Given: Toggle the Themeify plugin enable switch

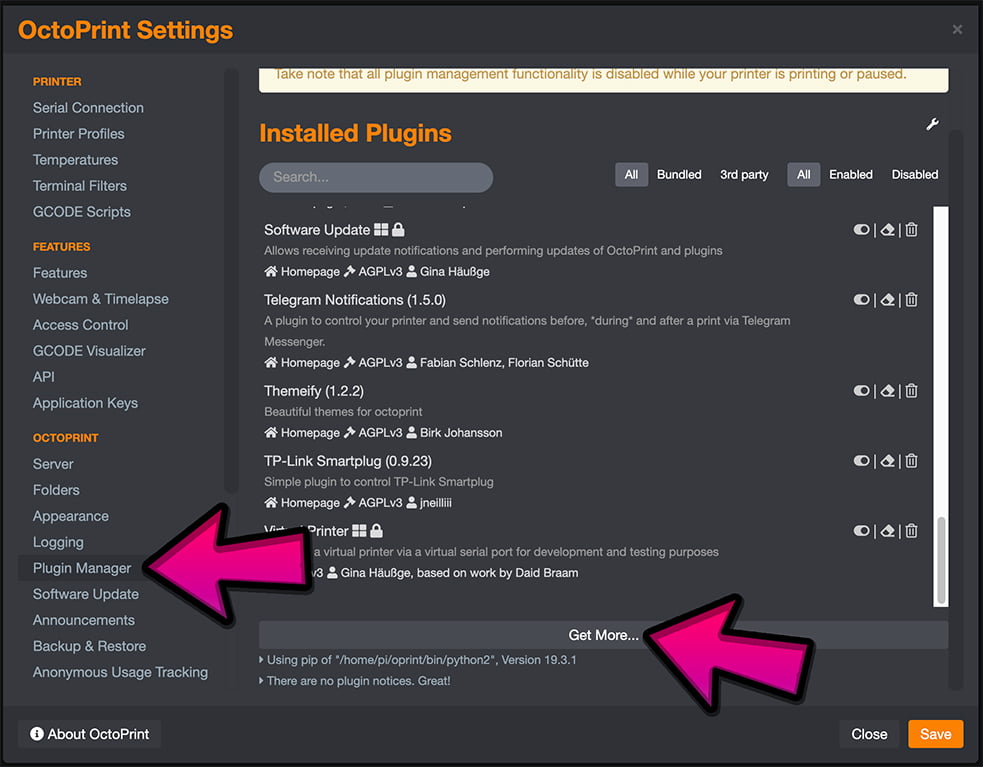Looking at the screenshot, I should [x=861, y=391].
